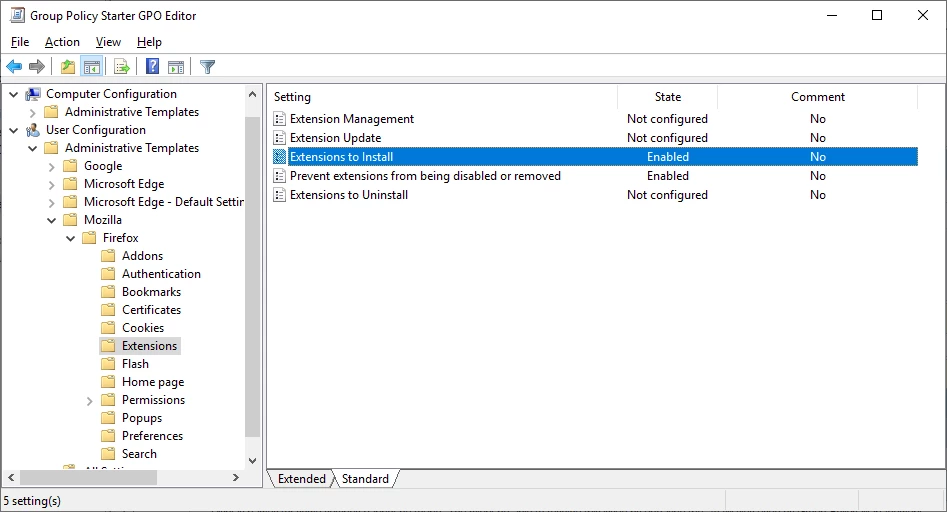Click the tree pane scroll down arrow
This screenshot has height=512, width=947.
pyautogui.click(x=252, y=461)
